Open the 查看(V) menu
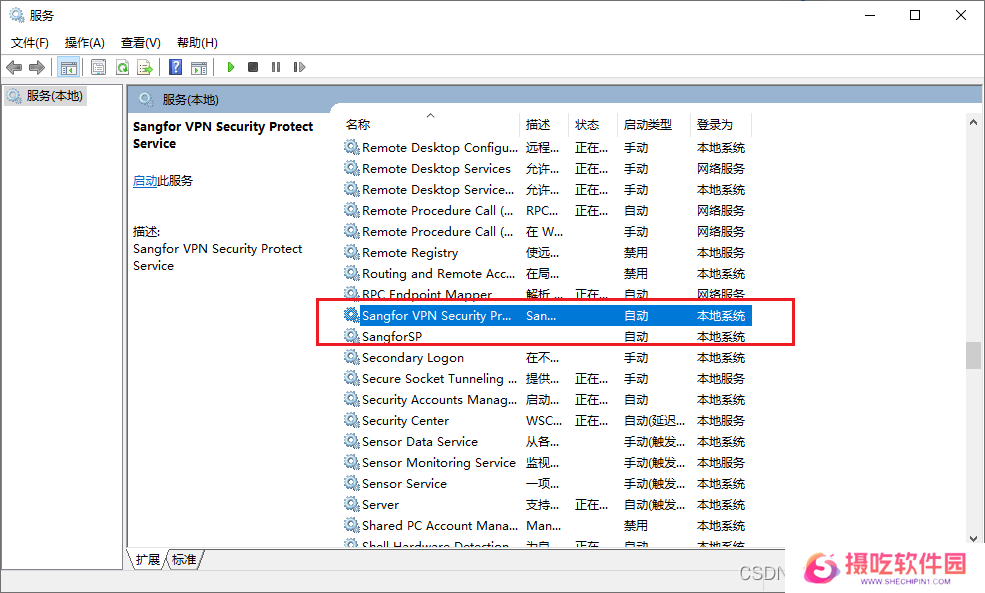This screenshot has height=593, width=985. [141, 42]
